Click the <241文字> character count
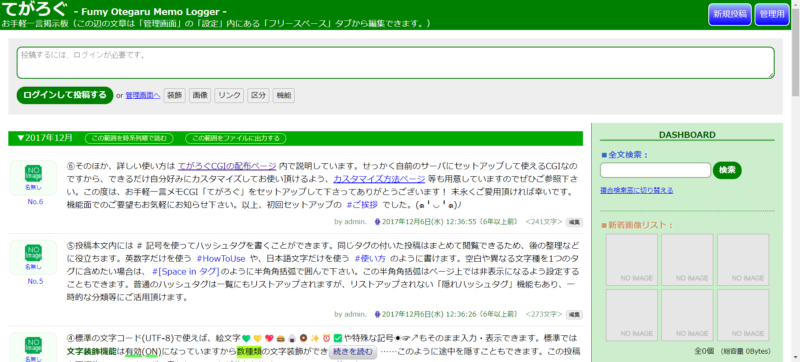 543,222
